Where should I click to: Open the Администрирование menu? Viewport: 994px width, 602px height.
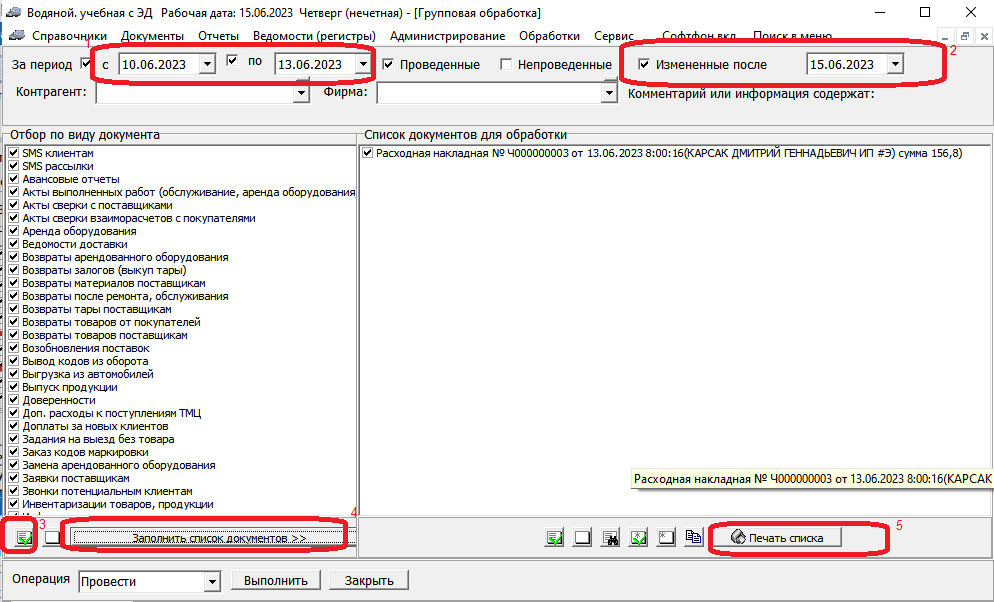(x=448, y=36)
